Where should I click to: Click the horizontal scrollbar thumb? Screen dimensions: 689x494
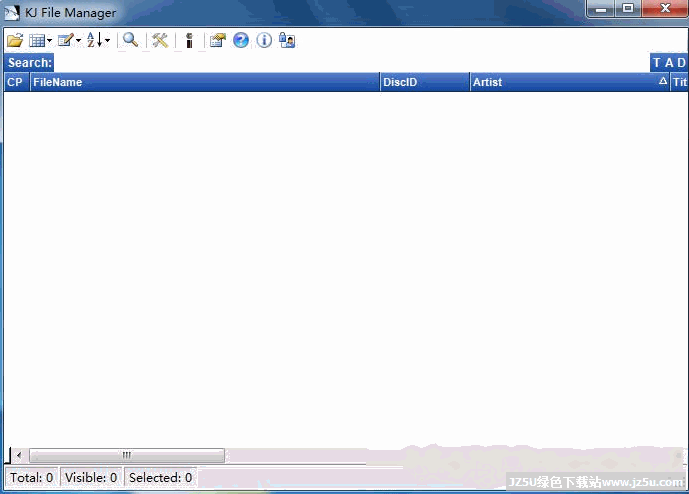[x=127, y=455]
